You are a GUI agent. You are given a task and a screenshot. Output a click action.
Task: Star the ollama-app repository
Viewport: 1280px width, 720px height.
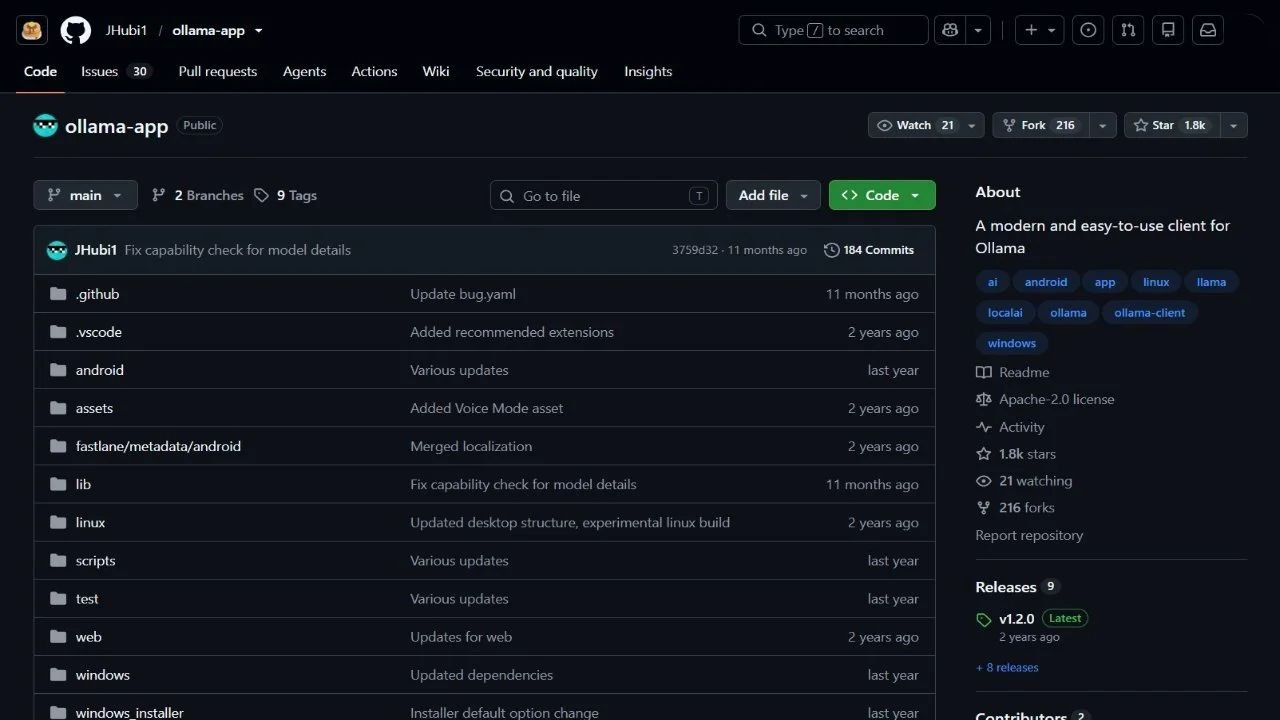[x=1171, y=125]
